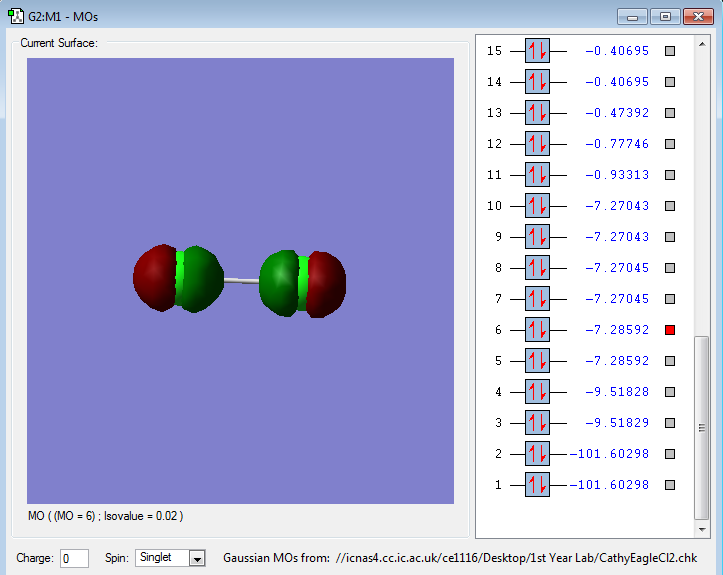Click the occupied orbital icon for MO 15
723x575 pixels.
point(537,51)
